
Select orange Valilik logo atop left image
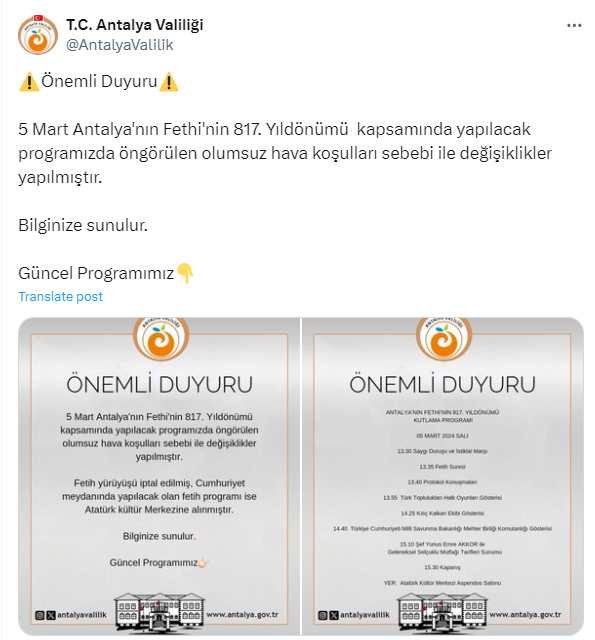click(161, 338)
